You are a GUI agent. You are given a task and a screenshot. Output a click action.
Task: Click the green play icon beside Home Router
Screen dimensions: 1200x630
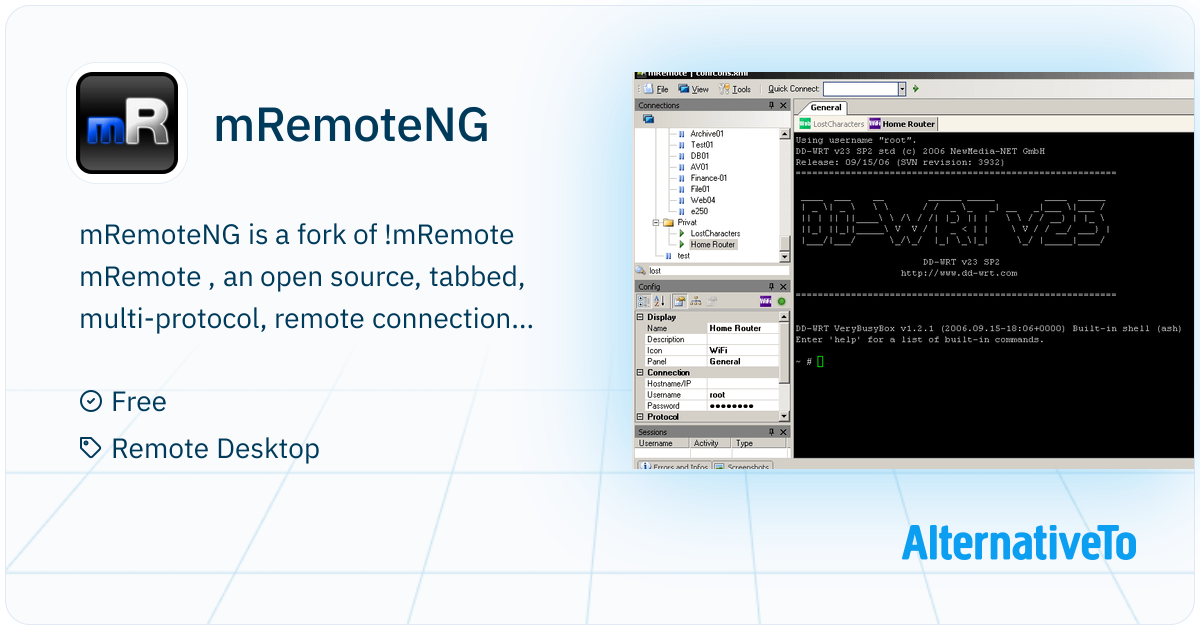tap(682, 245)
